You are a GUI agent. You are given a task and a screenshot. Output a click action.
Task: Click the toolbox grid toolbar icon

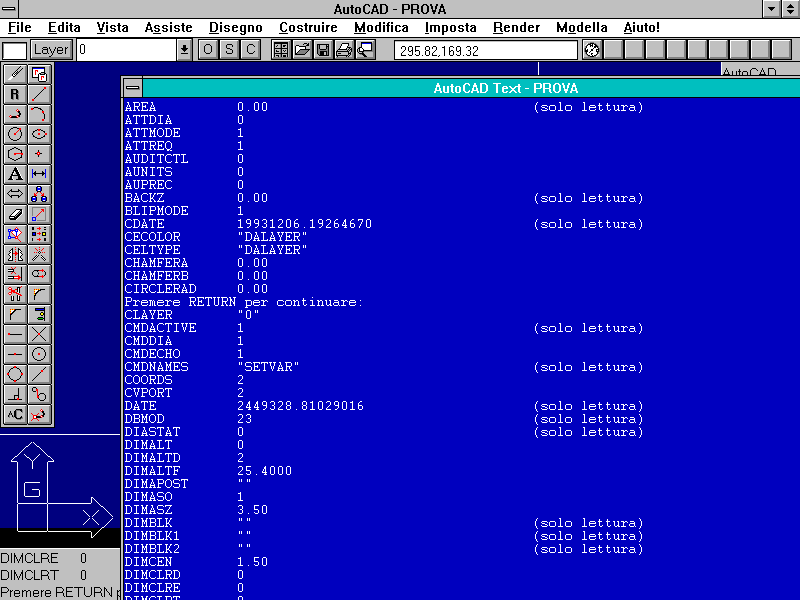pyautogui.click(x=281, y=49)
